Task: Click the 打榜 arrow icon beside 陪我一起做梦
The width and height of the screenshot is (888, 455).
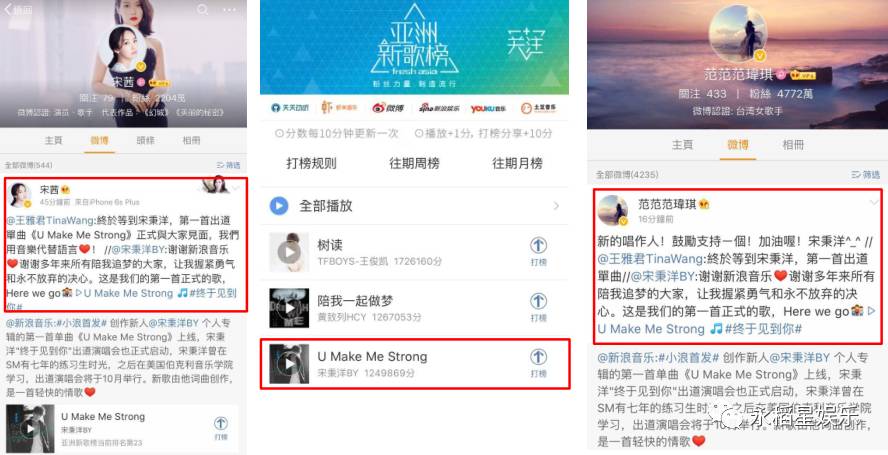Action: click(538, 301)
